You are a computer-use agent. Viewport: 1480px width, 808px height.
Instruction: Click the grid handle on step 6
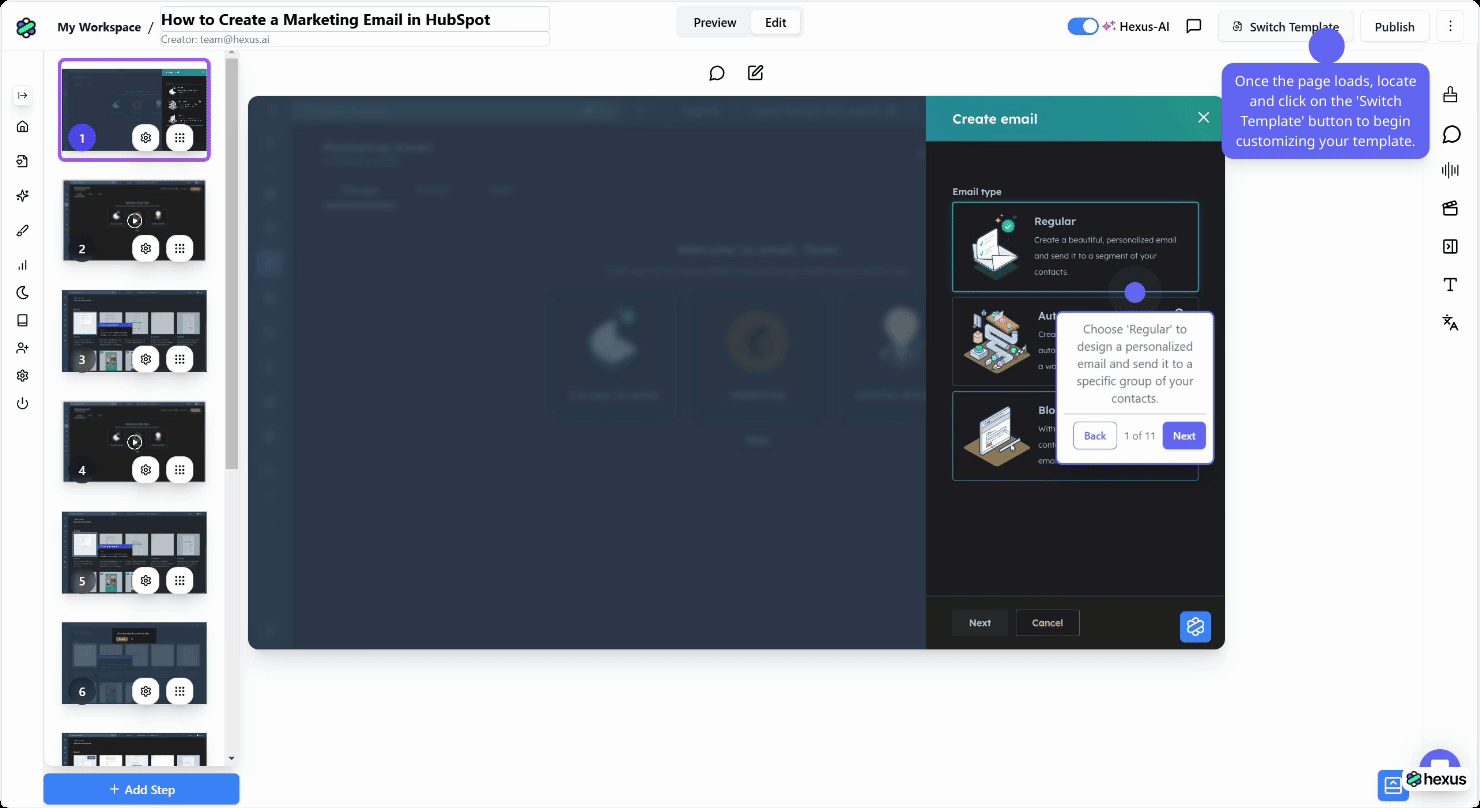click(179, 691)
